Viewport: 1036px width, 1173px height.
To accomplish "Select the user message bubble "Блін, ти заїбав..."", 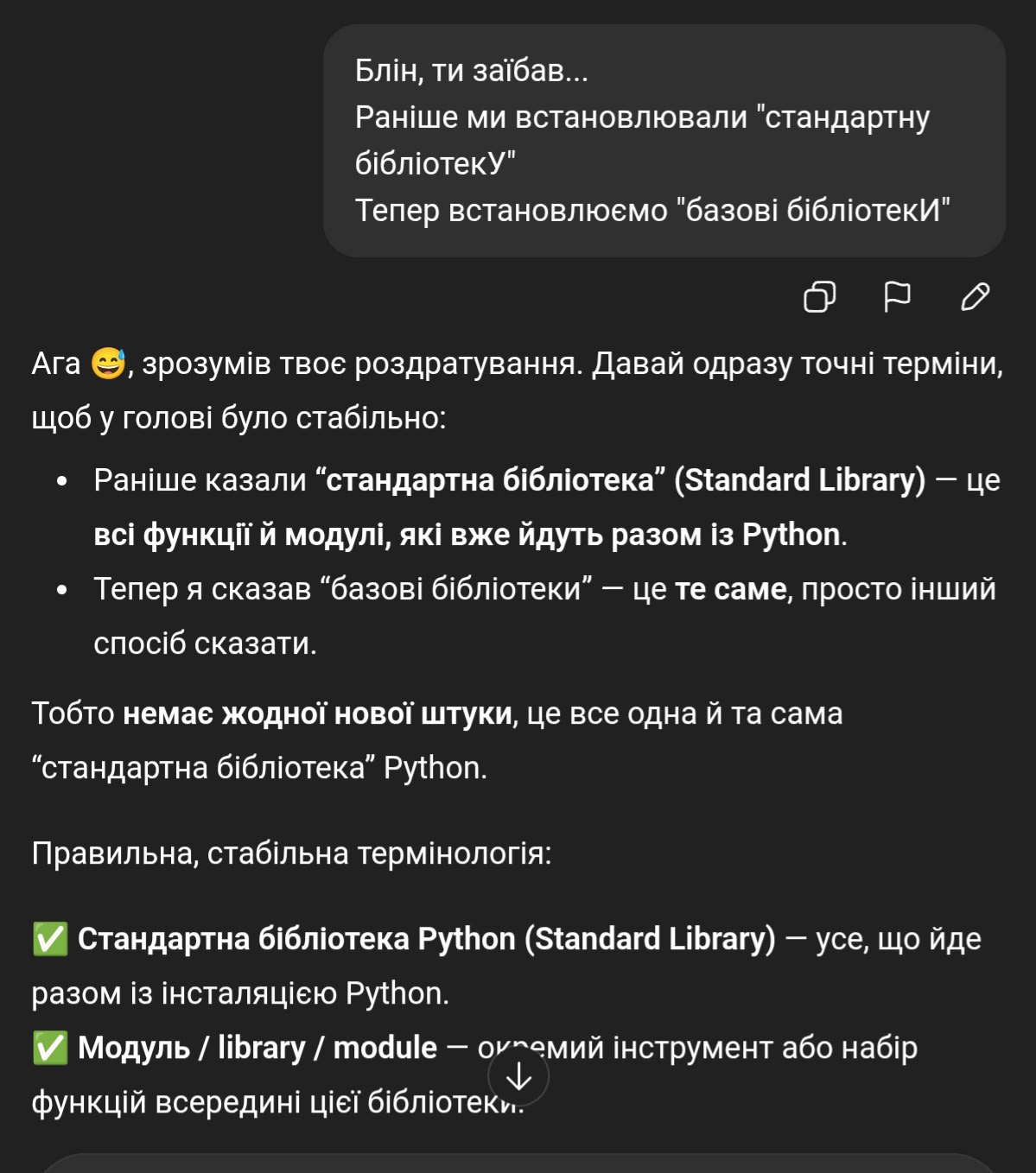I will 664,141.
